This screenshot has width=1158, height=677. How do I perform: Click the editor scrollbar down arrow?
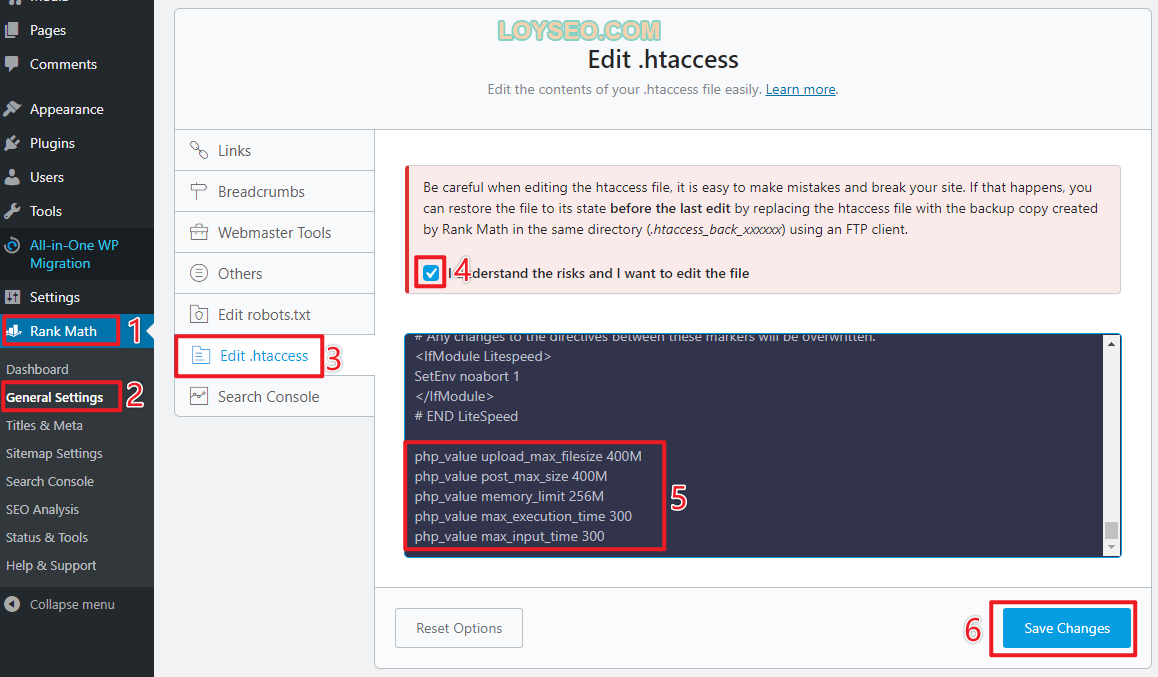[x=1111, y=547]
